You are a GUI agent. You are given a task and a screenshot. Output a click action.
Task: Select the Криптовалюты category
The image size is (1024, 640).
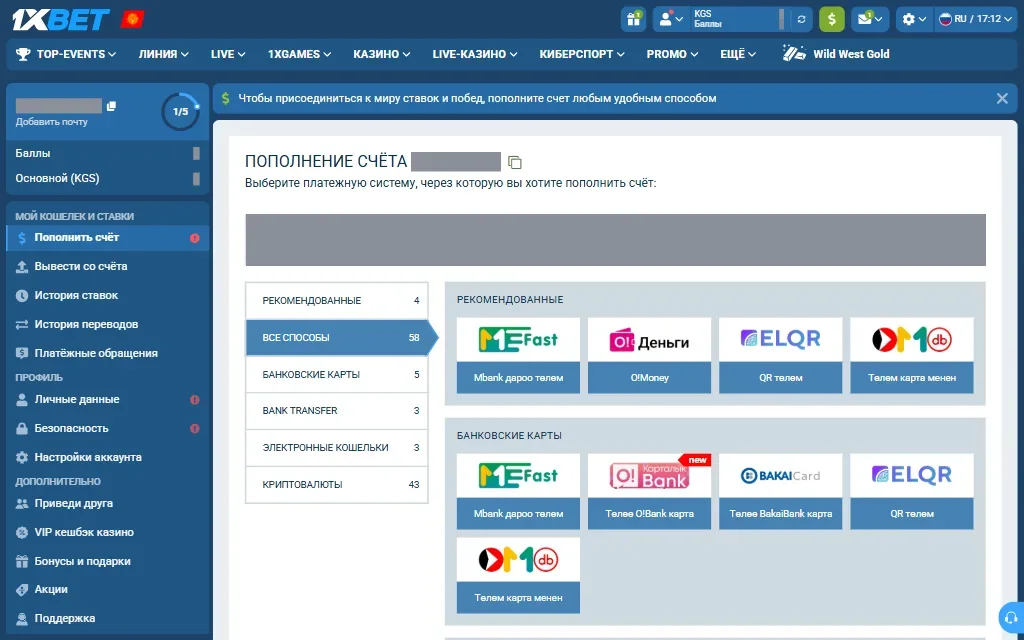[337, 485]
